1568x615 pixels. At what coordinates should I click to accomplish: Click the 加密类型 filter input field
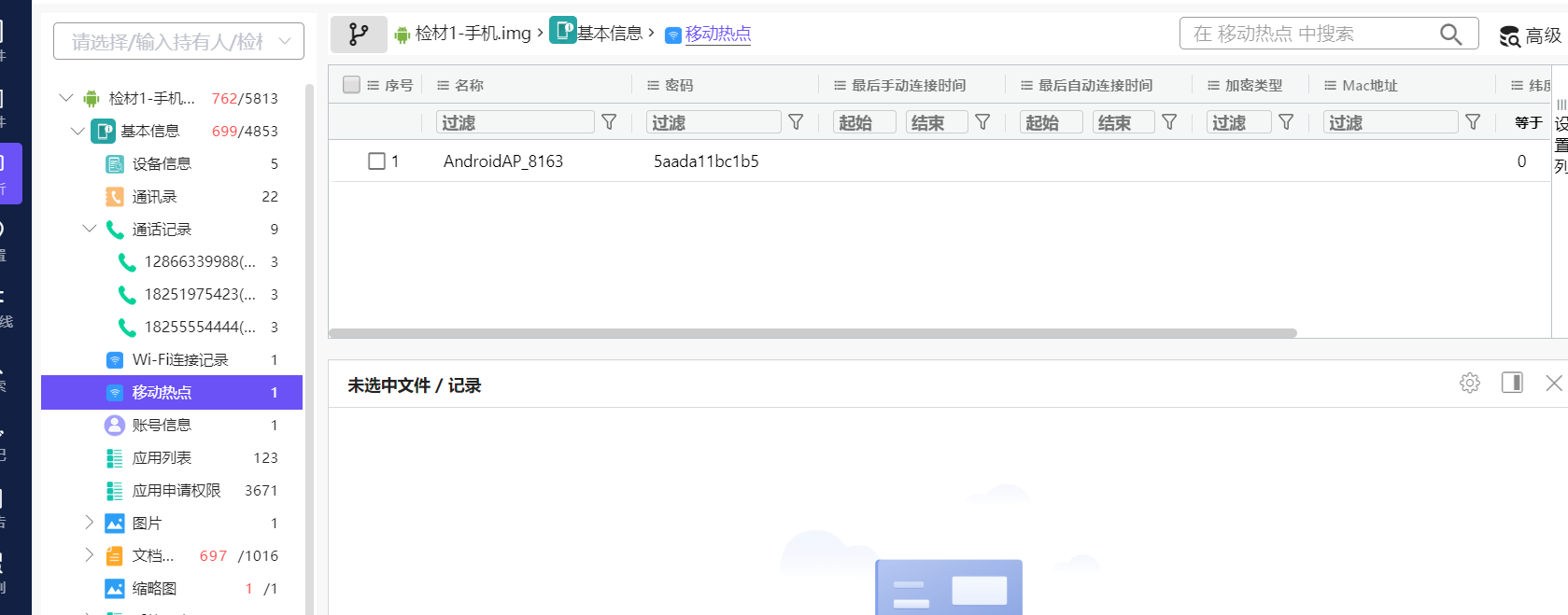1239,122
